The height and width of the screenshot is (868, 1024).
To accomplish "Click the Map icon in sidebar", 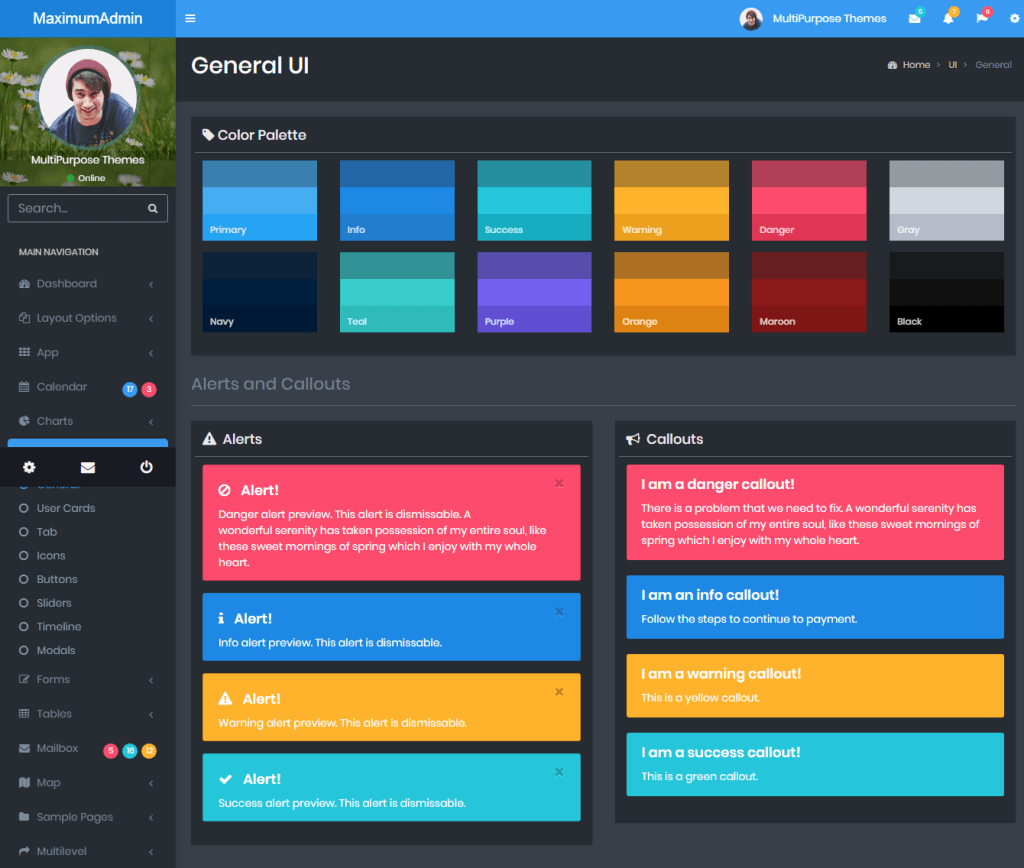I will pyautogui.click(x=24, y=782).
